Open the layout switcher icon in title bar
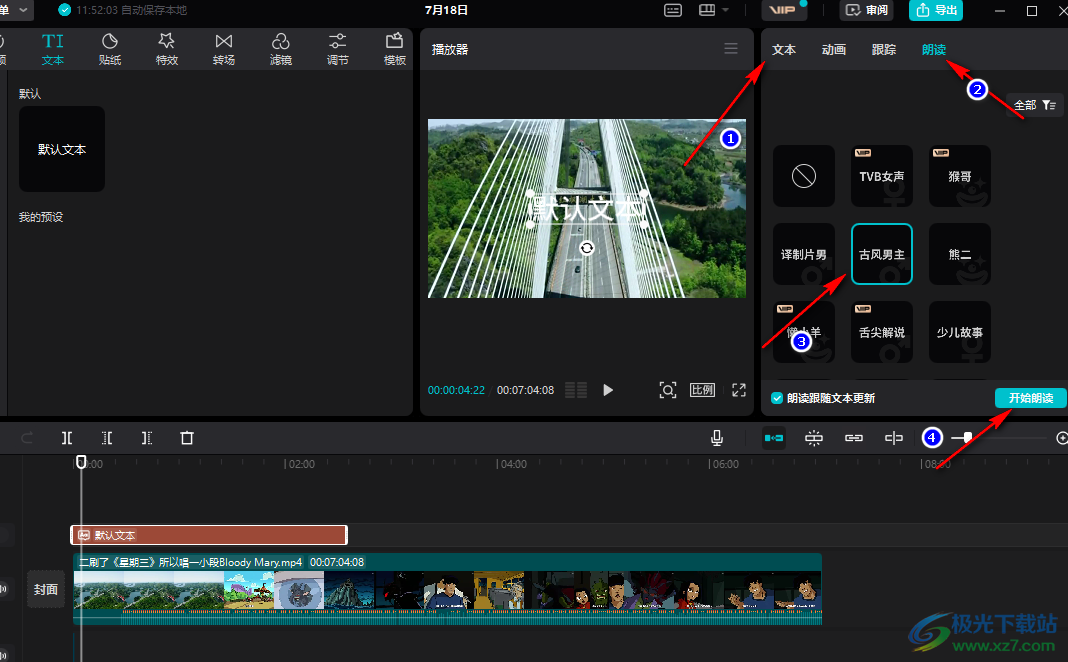This screenshot has height=662, width=1068. (x=707, y=10)
